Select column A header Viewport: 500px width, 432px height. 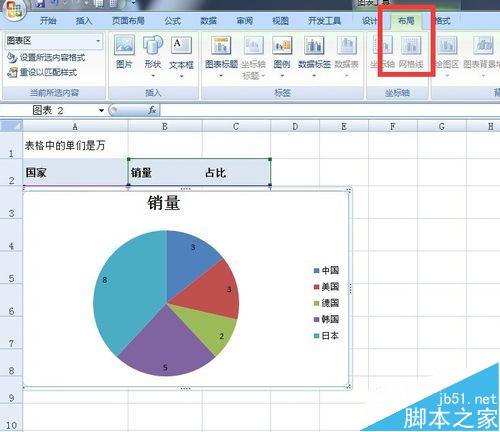(75, 126)
